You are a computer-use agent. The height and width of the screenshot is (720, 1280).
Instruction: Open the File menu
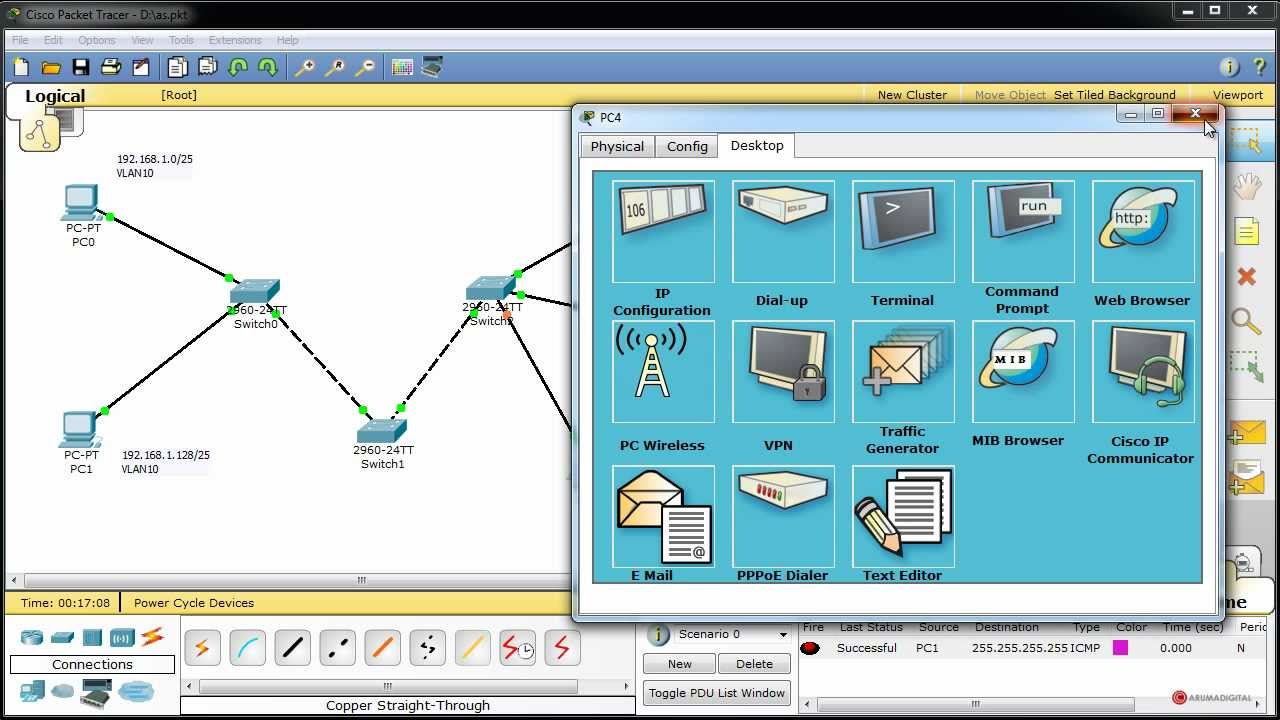(20, 40)
